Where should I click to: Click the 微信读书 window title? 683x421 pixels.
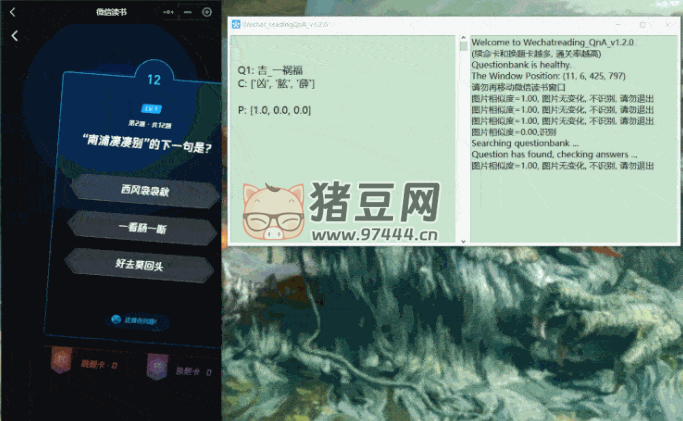pos(112,12)
